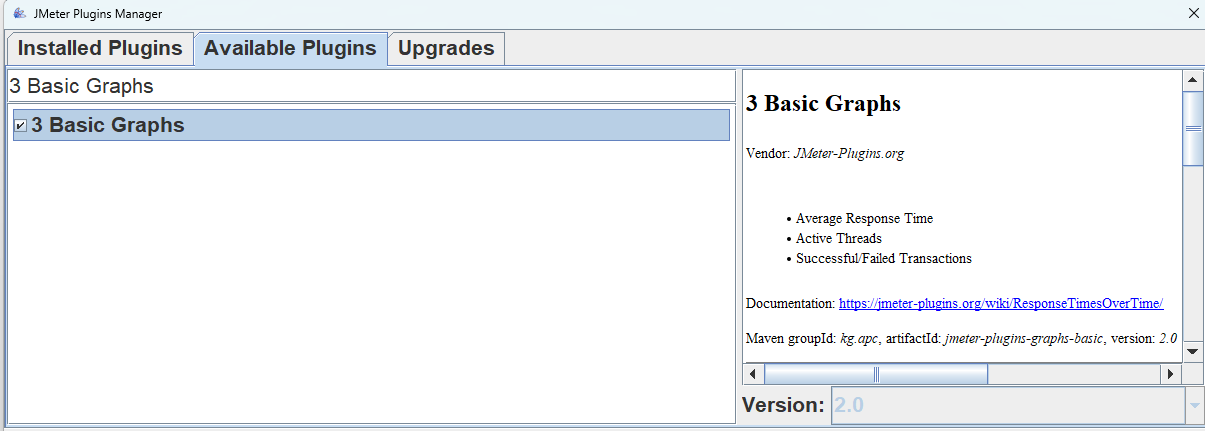Switch to the Installed Plugins tab
Viewport: 1205px width, 431px height.
100,48
